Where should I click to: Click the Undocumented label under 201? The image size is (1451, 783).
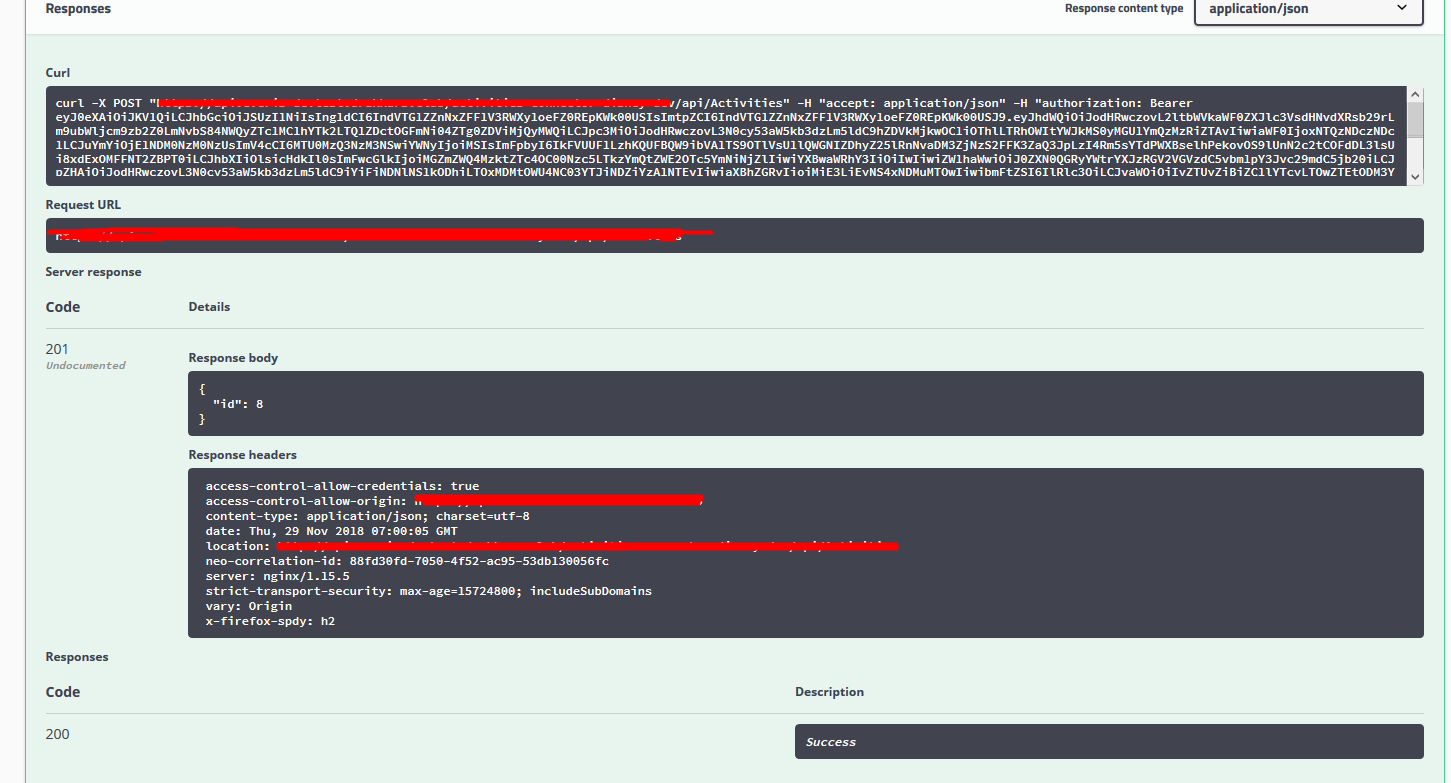(85, 365)
